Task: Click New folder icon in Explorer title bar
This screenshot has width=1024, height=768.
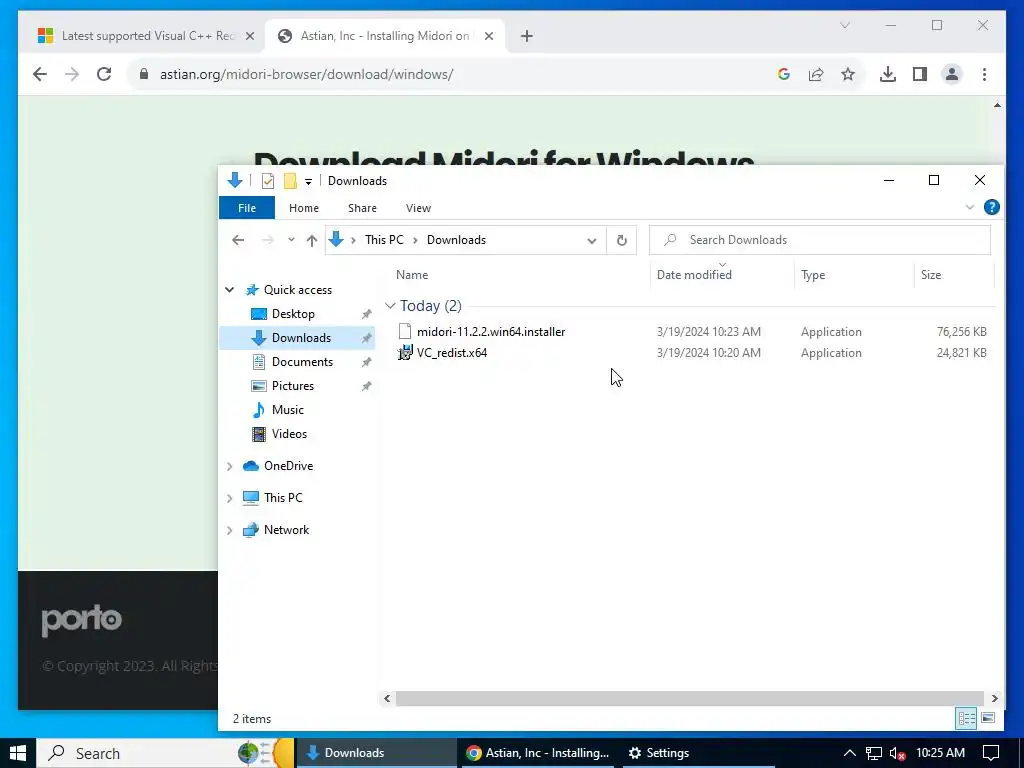Action: [x=290, y=181]
